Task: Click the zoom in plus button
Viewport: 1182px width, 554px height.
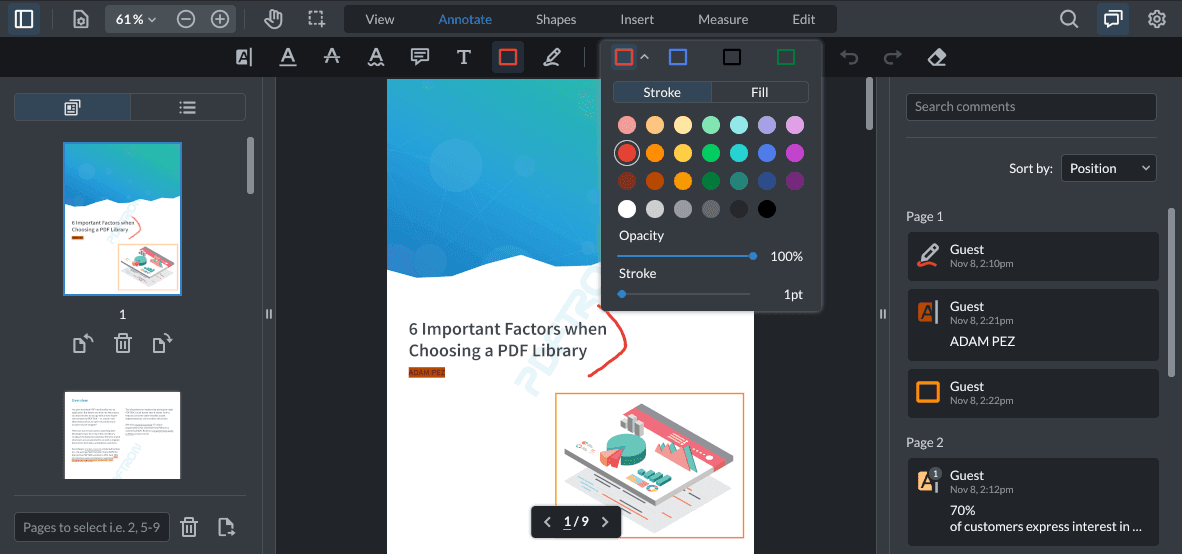Action: pyautogui.click(x=220, y=19)
